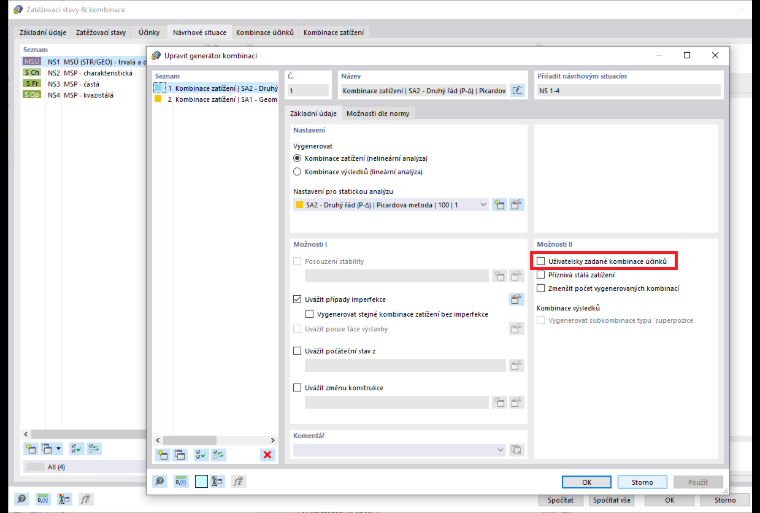Click the copy item icon below generator list
The width and height of the screenshot is (760, 513).
pos(180,455)
